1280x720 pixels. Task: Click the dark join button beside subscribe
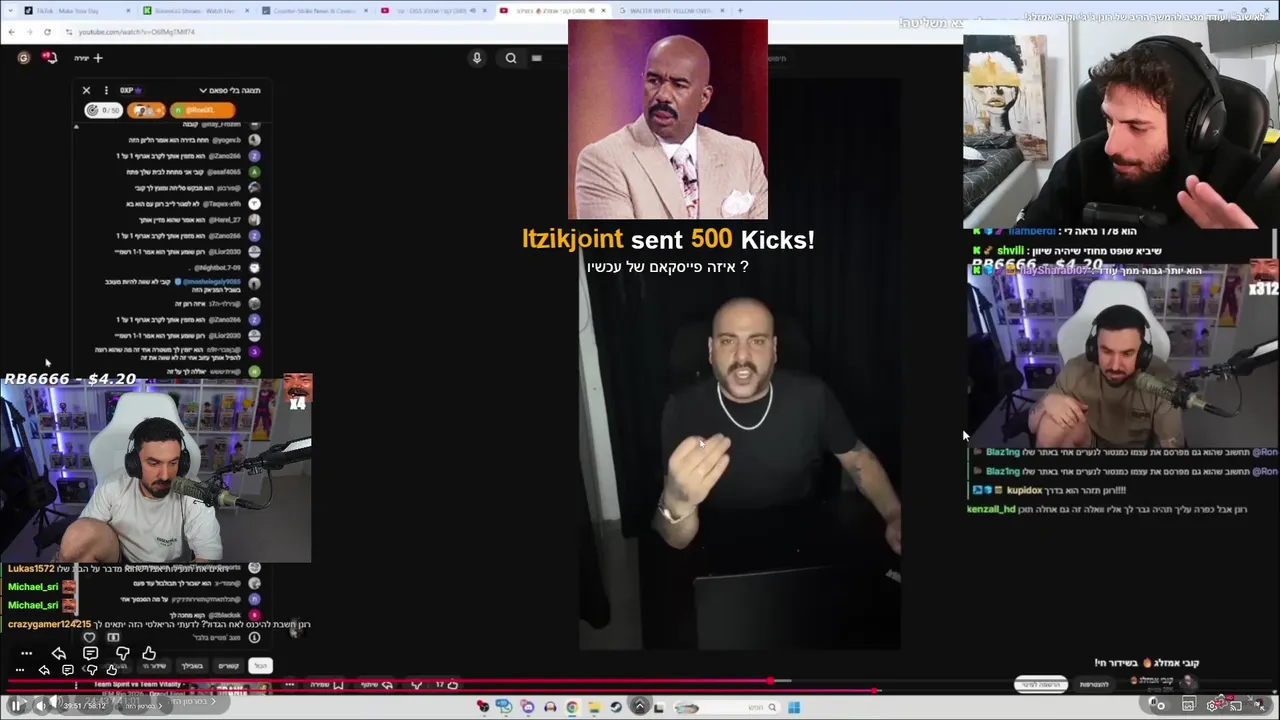1095,685
